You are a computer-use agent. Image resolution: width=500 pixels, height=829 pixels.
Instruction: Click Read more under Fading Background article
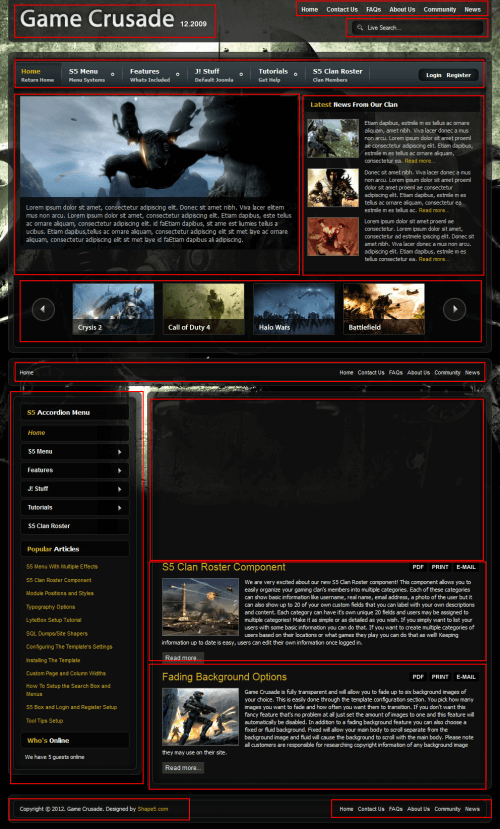pos(183,768)
